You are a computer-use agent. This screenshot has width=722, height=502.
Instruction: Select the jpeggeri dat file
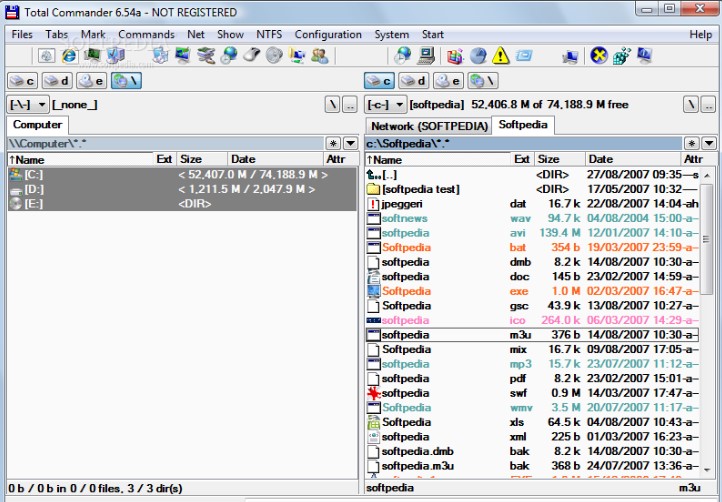tap(533, 204)
